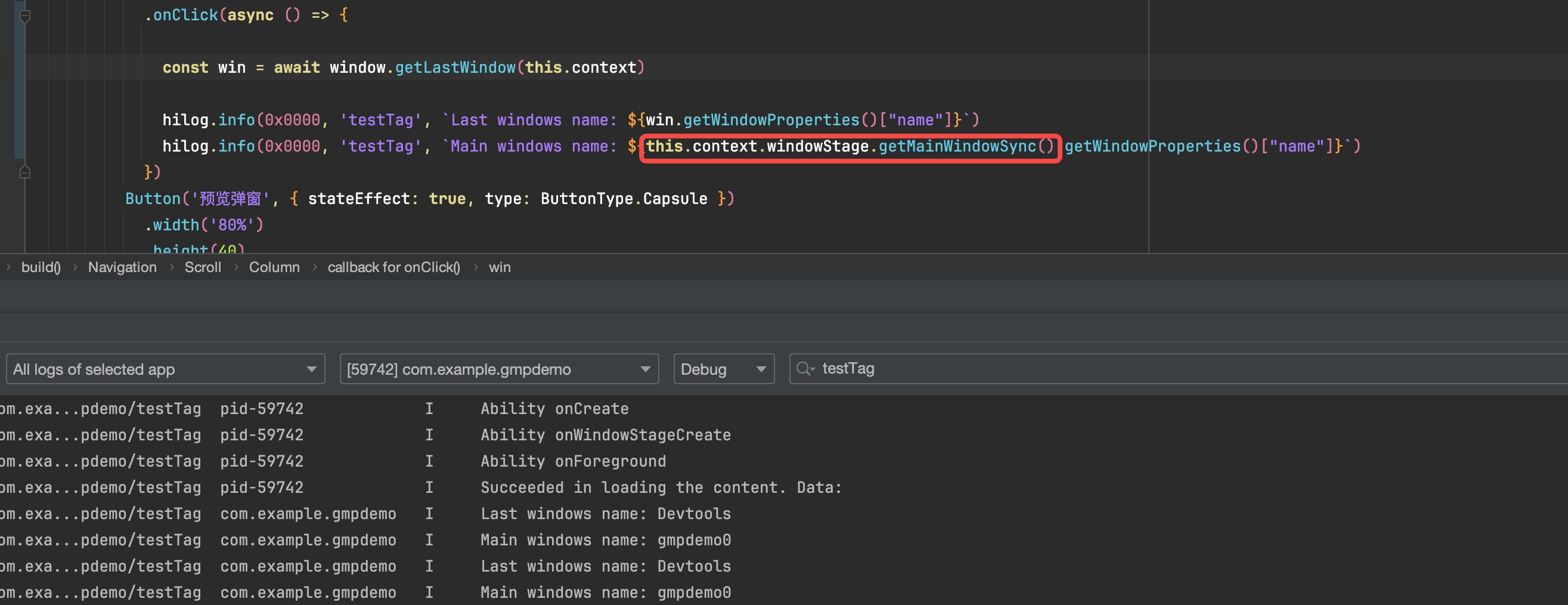
Task: Select the win breadcrumb
Action: click(500, 267)
